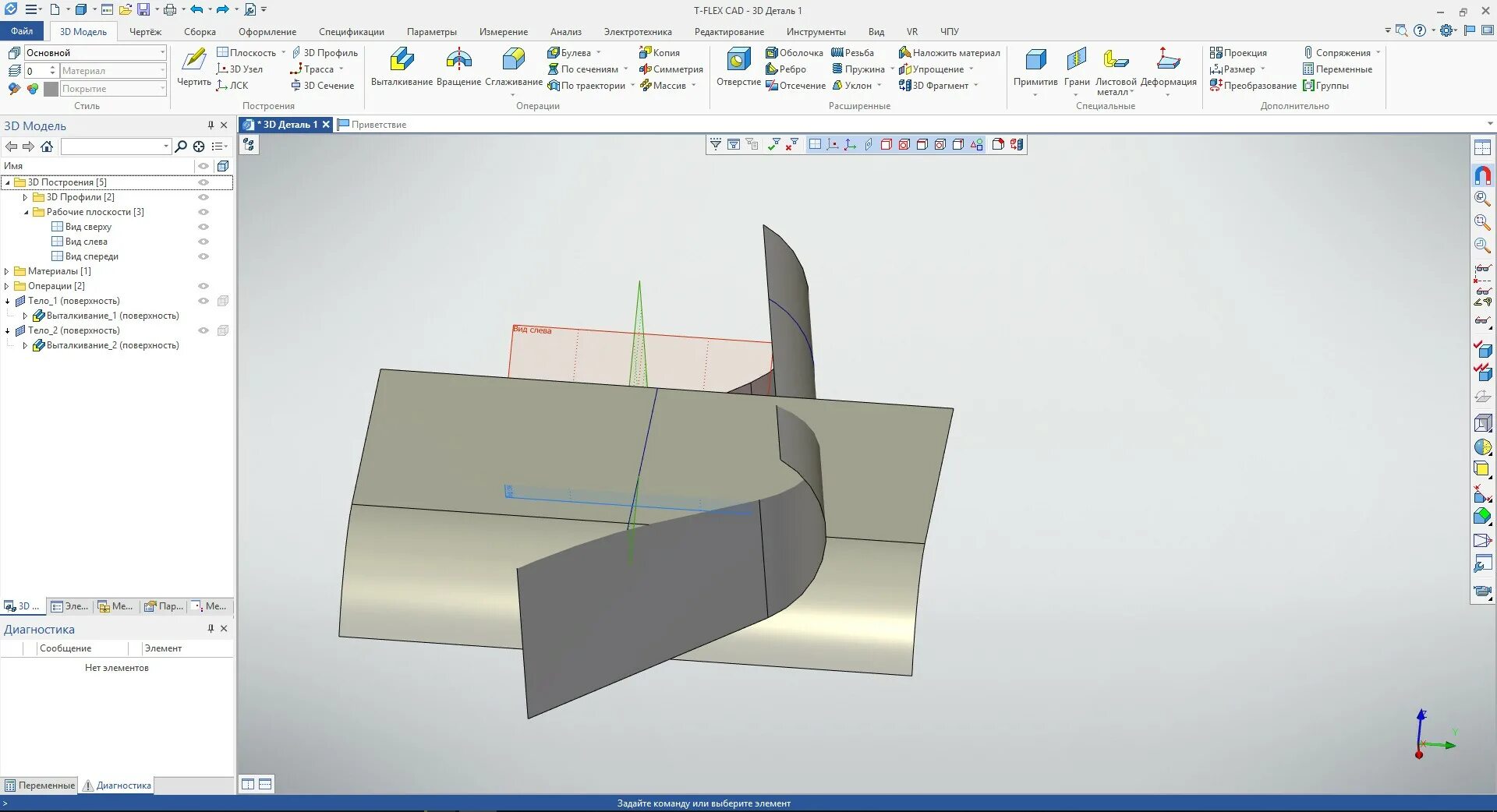Open the Переменные bottom panel tab

(40, 786)
